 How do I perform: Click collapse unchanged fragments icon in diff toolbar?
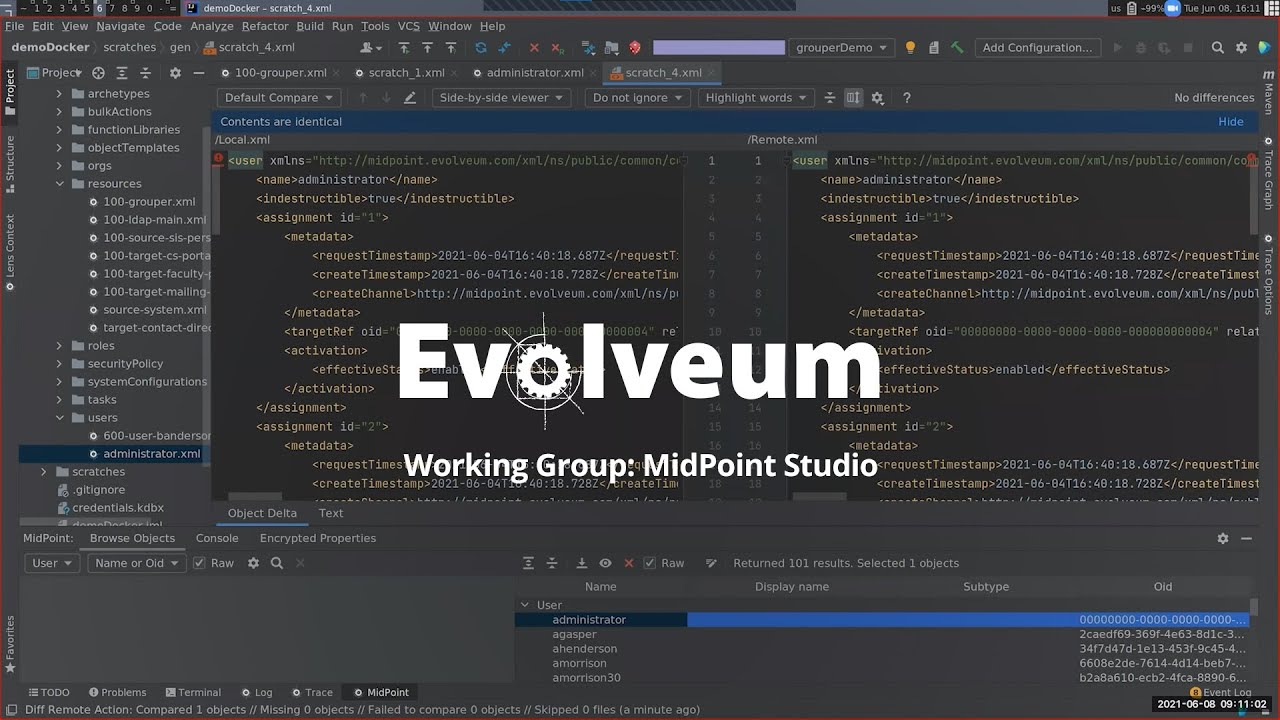point(829,97)
